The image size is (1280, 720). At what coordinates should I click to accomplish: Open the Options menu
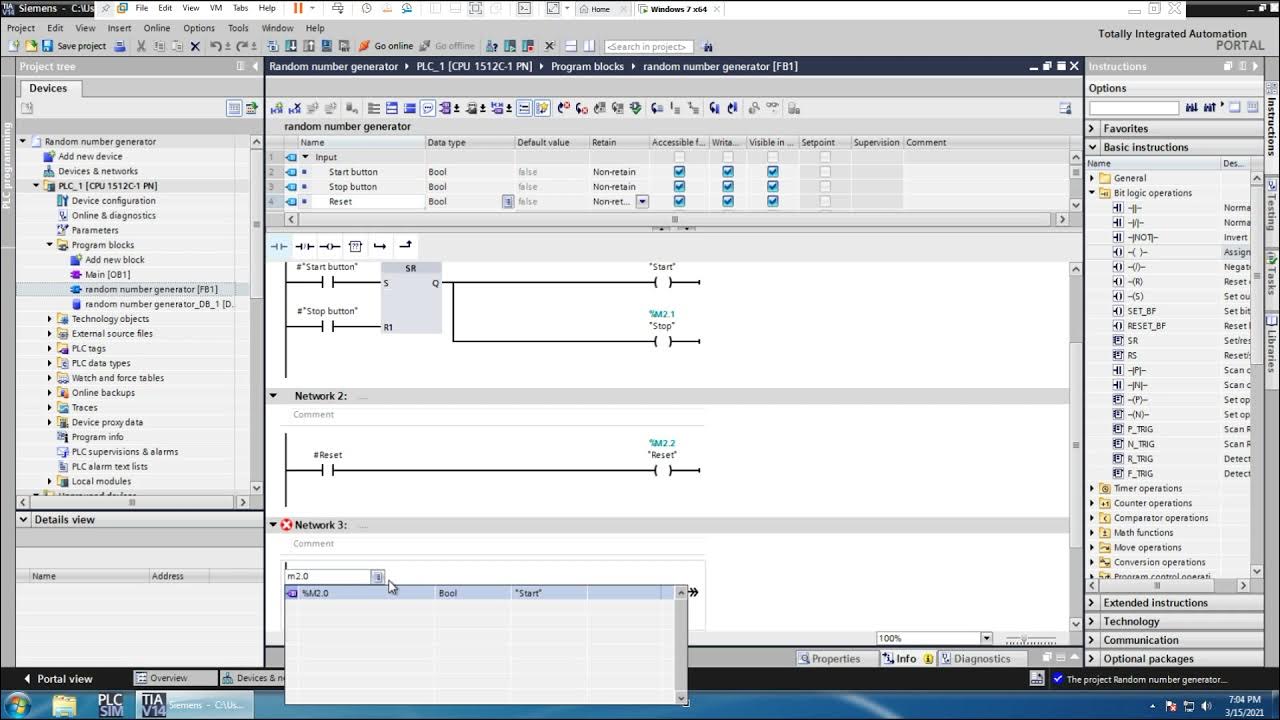point(199,28)
